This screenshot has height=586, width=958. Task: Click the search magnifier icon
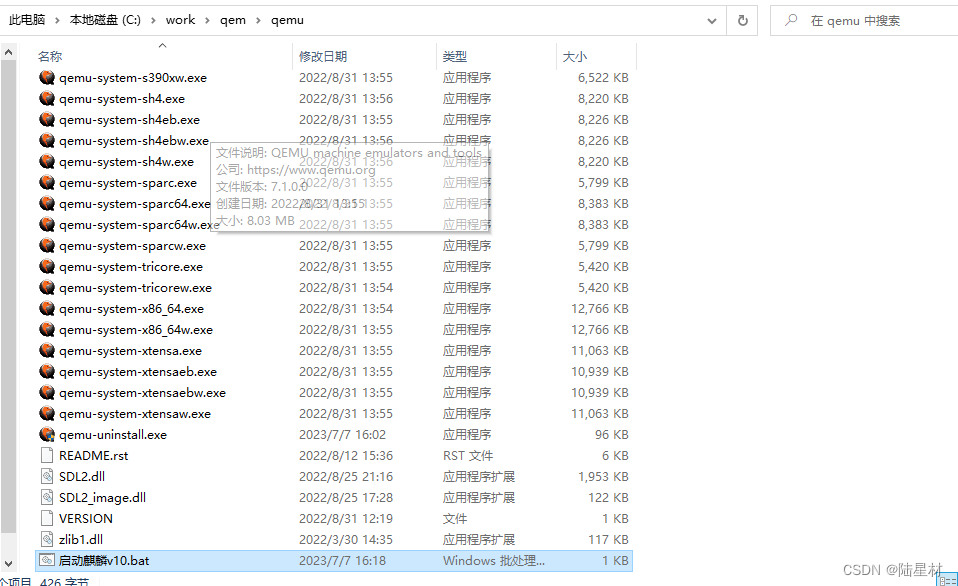(x=791, y=20)
